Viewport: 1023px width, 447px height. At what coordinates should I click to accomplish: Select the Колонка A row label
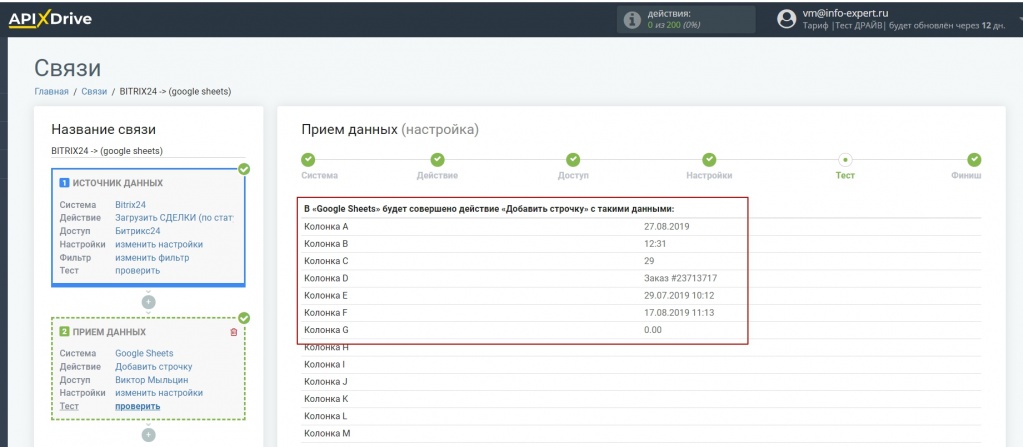click(326, 227)
